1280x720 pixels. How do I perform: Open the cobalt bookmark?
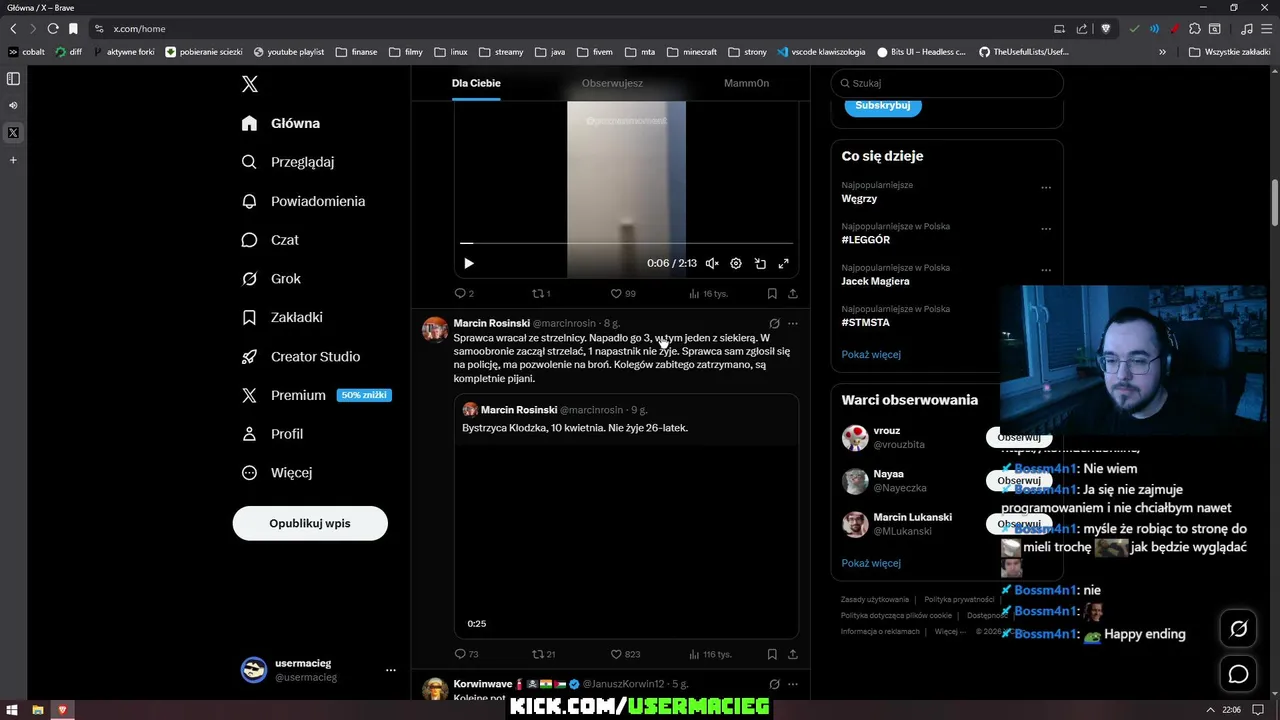(27, 52)
